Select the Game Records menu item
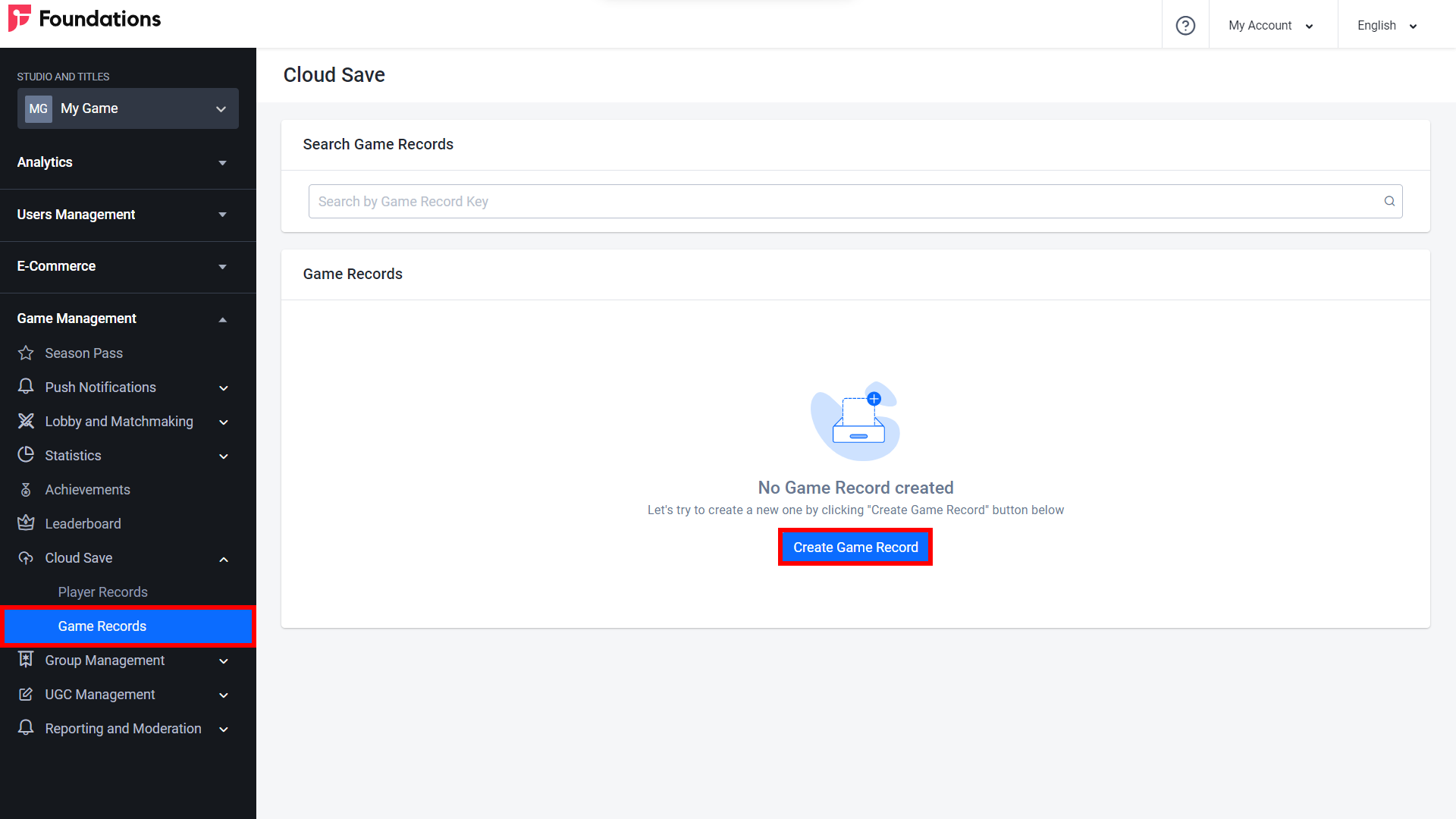 103,625
